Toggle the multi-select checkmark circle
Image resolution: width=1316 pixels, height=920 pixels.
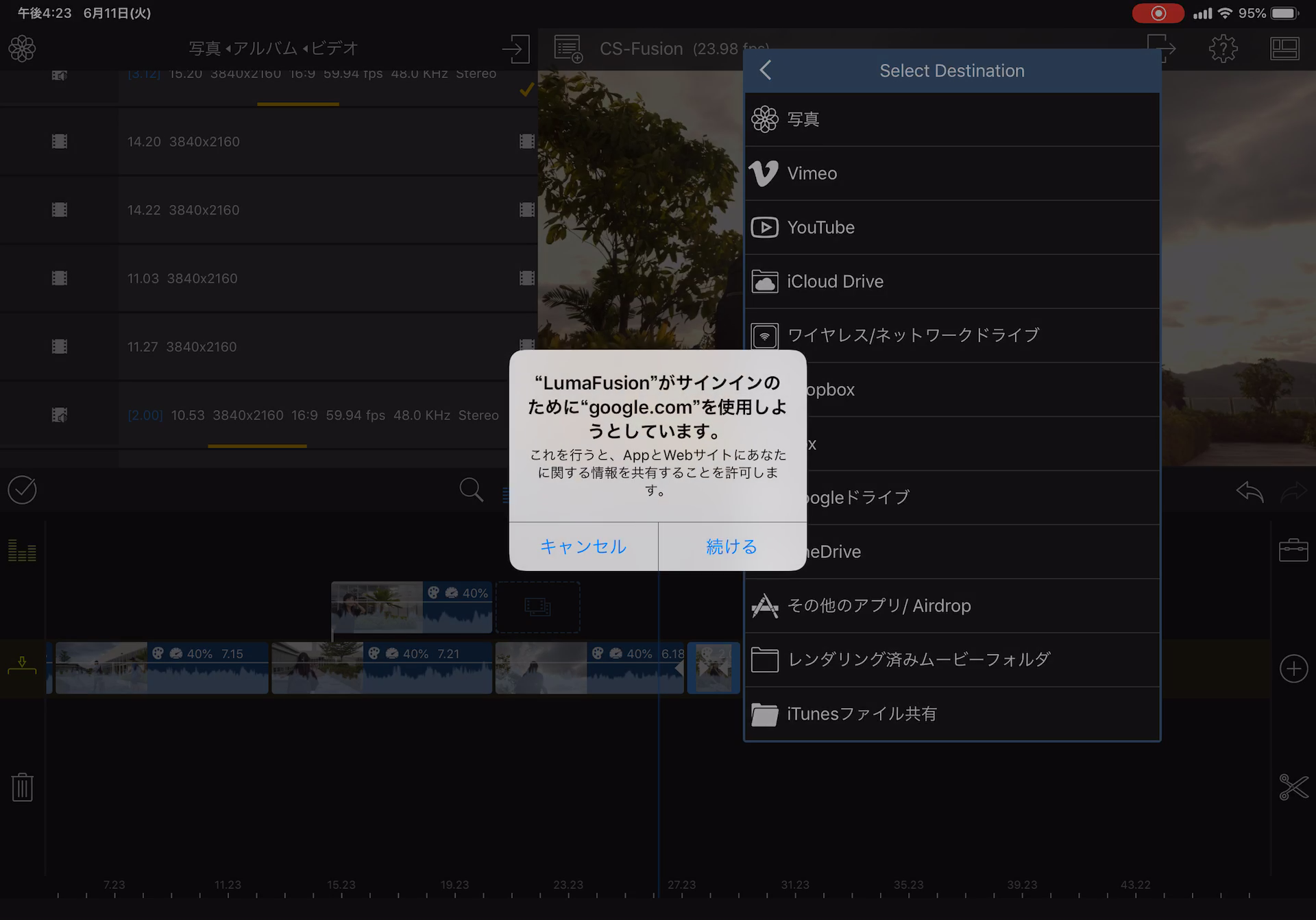click(x=22, y=490)
